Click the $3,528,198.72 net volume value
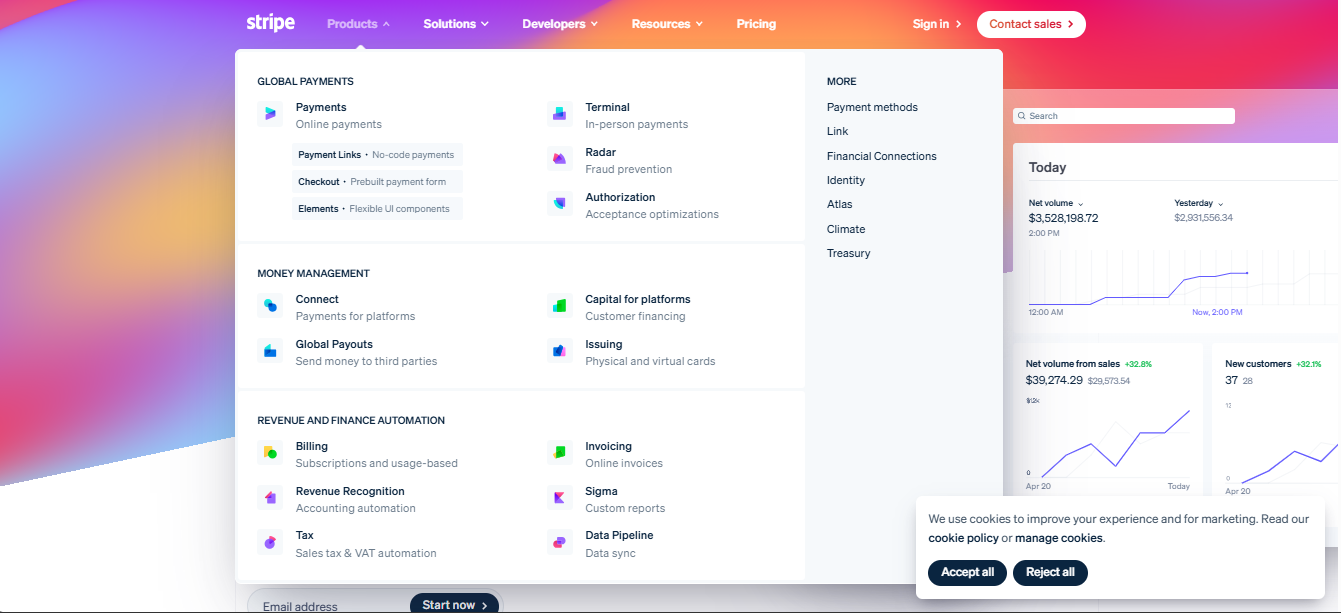Viewport: 1341px width, 613px height. tap(1063, 218)
